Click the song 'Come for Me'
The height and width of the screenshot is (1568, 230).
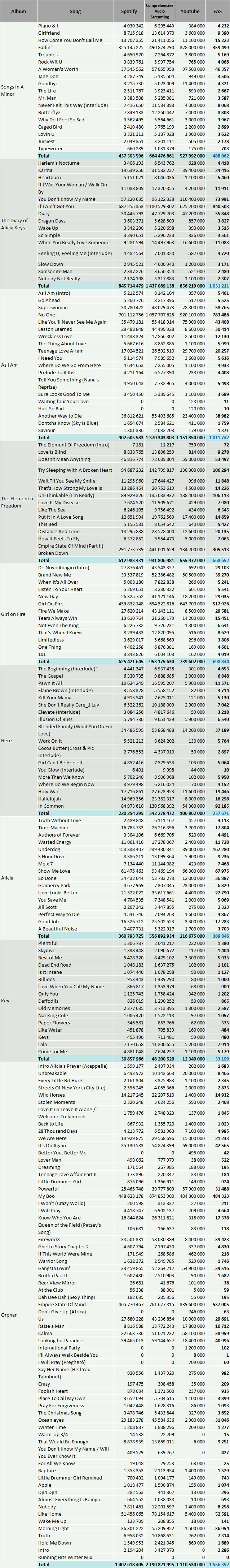tap(52, 1051)
